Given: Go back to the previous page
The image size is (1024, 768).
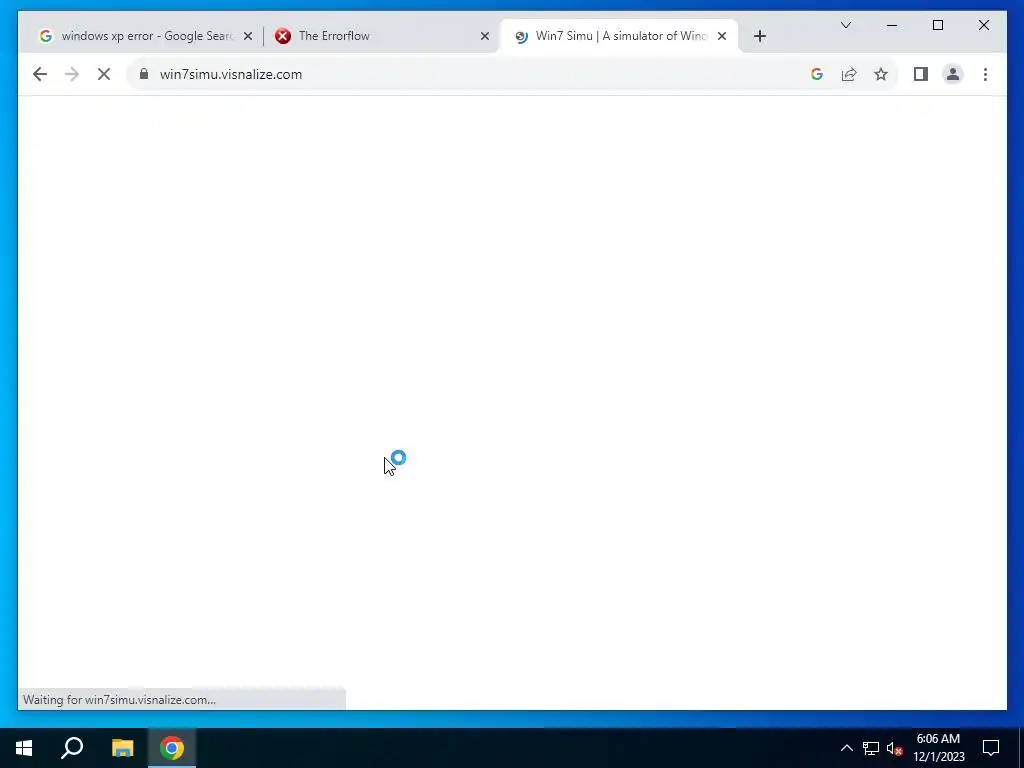Looking at the screenshot, I should (40, 74).
